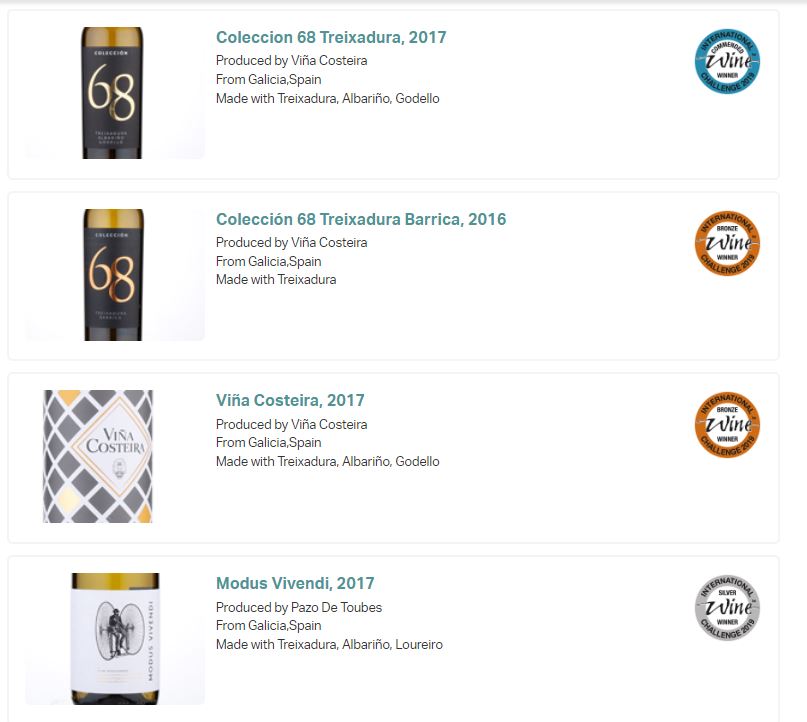Click 'From Galicia,Spain' in Viña Costeira 2017 card
Viewport: 807px width, 722px height.
point(268,443)
